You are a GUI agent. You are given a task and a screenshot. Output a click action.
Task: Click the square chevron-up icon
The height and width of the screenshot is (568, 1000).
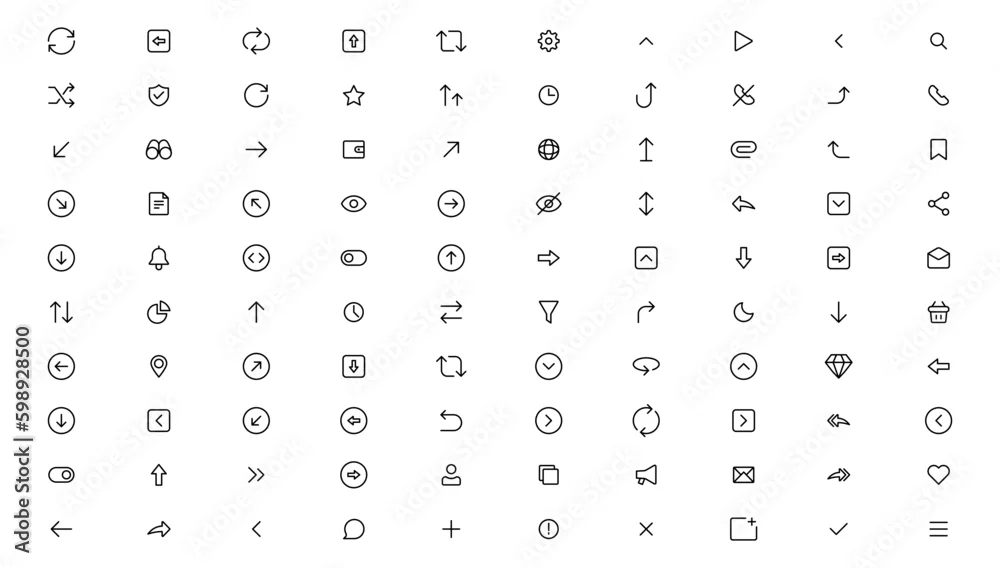646,258
